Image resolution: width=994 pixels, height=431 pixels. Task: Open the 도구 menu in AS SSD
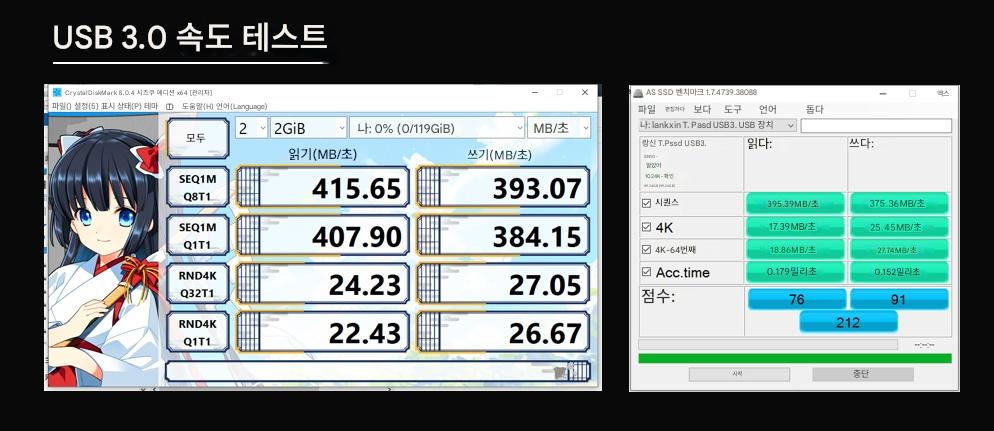click(733, 109)
